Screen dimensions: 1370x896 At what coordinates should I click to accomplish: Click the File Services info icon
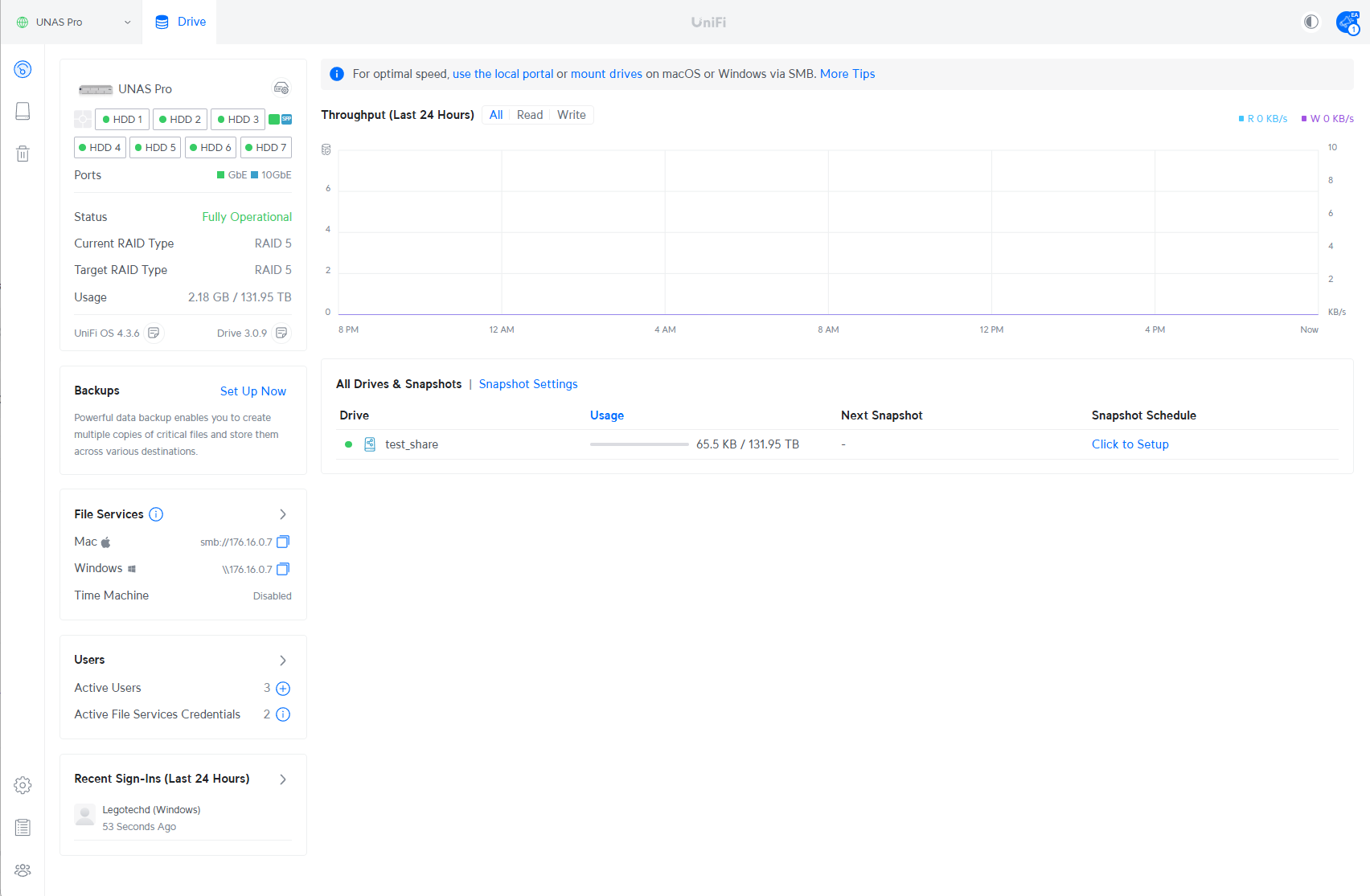pos(156,514)
